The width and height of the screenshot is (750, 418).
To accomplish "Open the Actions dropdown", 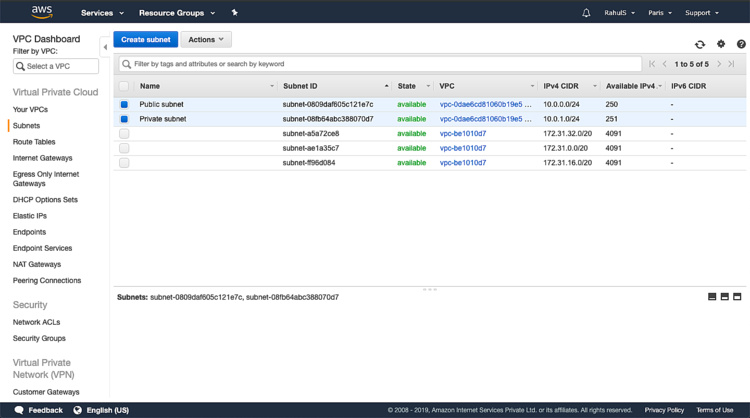I will pos(206,40).
